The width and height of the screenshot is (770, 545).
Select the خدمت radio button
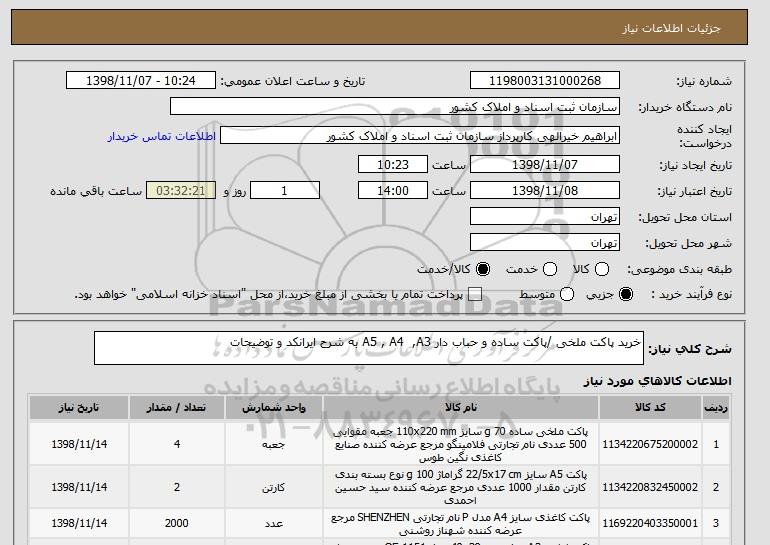550,269
